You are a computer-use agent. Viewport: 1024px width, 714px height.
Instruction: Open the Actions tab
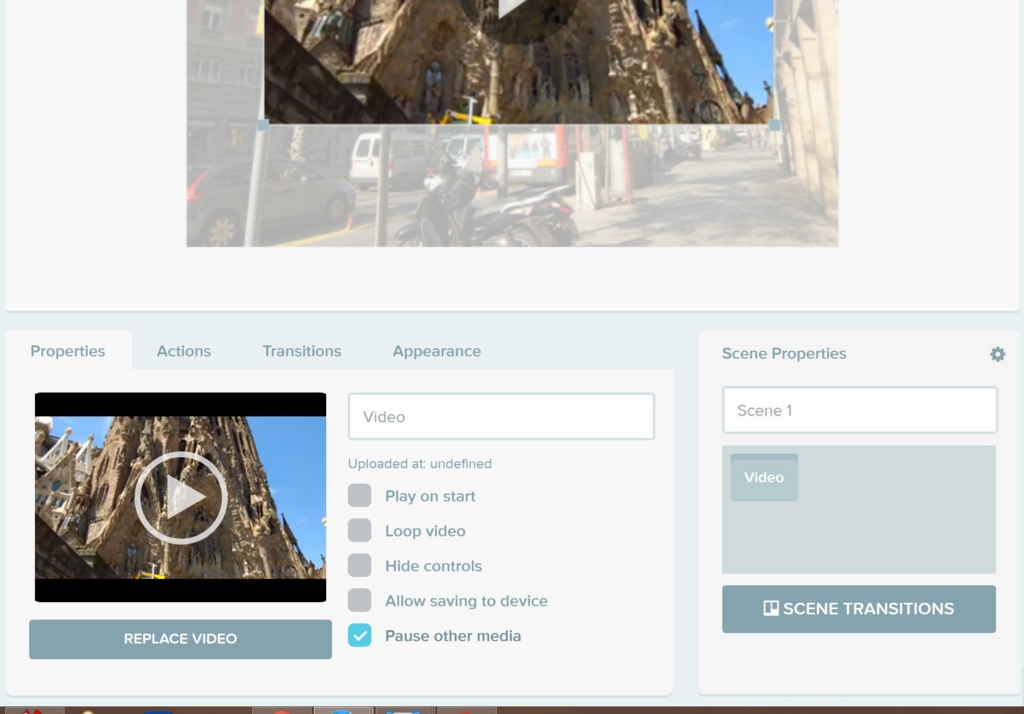(184, 351)
